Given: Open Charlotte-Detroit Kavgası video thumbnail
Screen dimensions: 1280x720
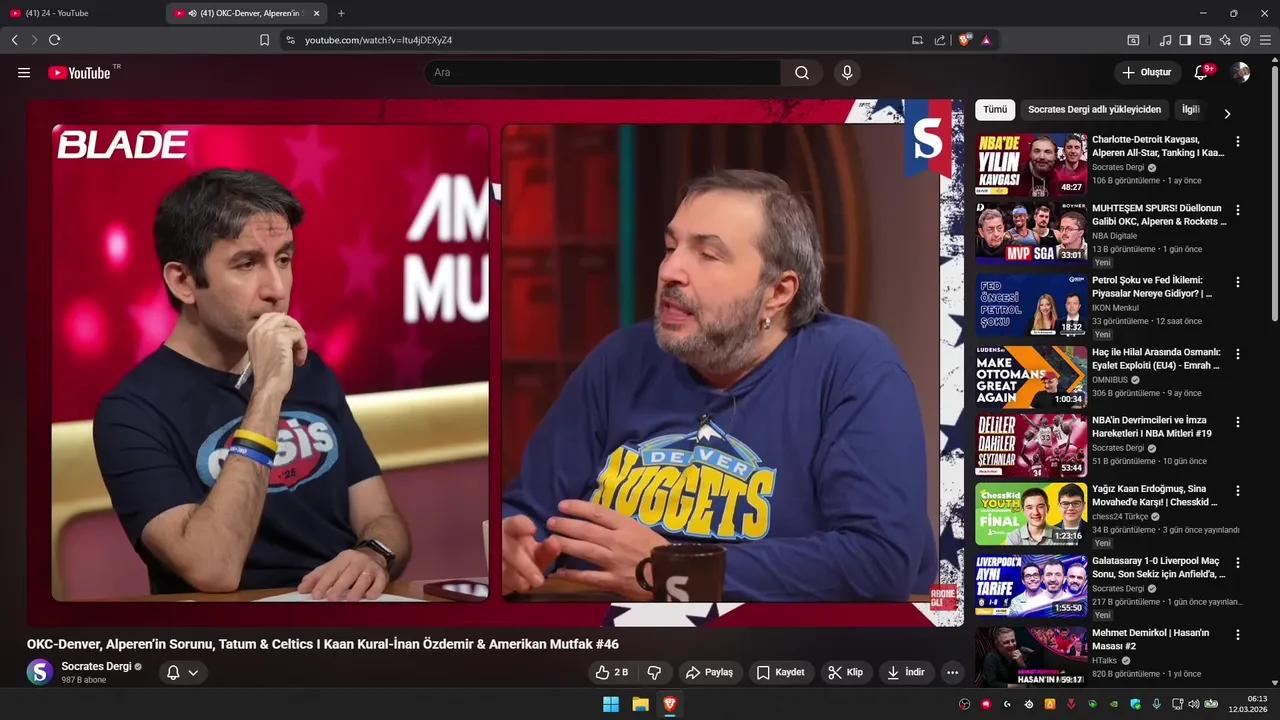Looking at the screenshot, I should click(x=1031, y=165).
